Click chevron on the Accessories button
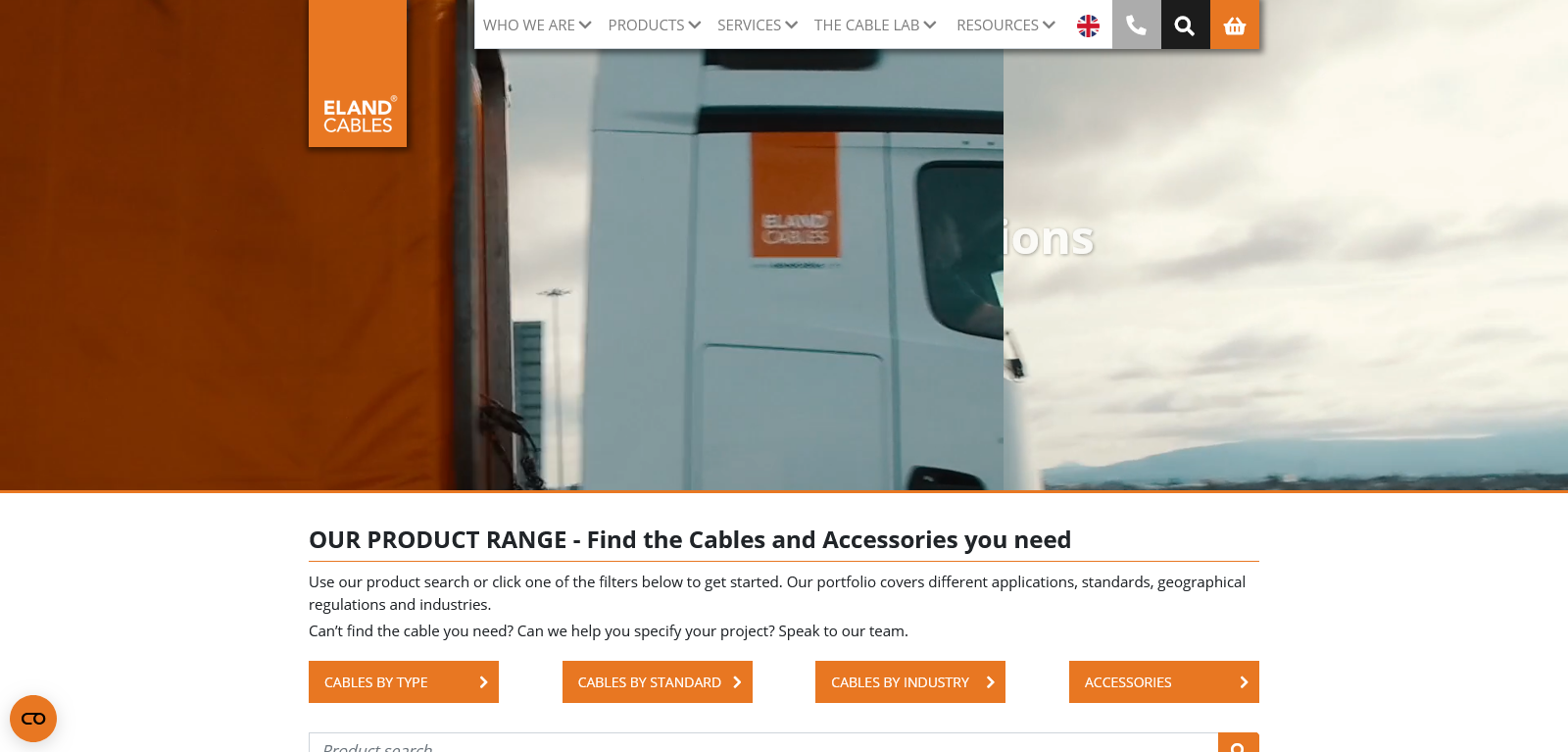The width and height of the screenshot is (1568, 752). (x=1244, y=682)
